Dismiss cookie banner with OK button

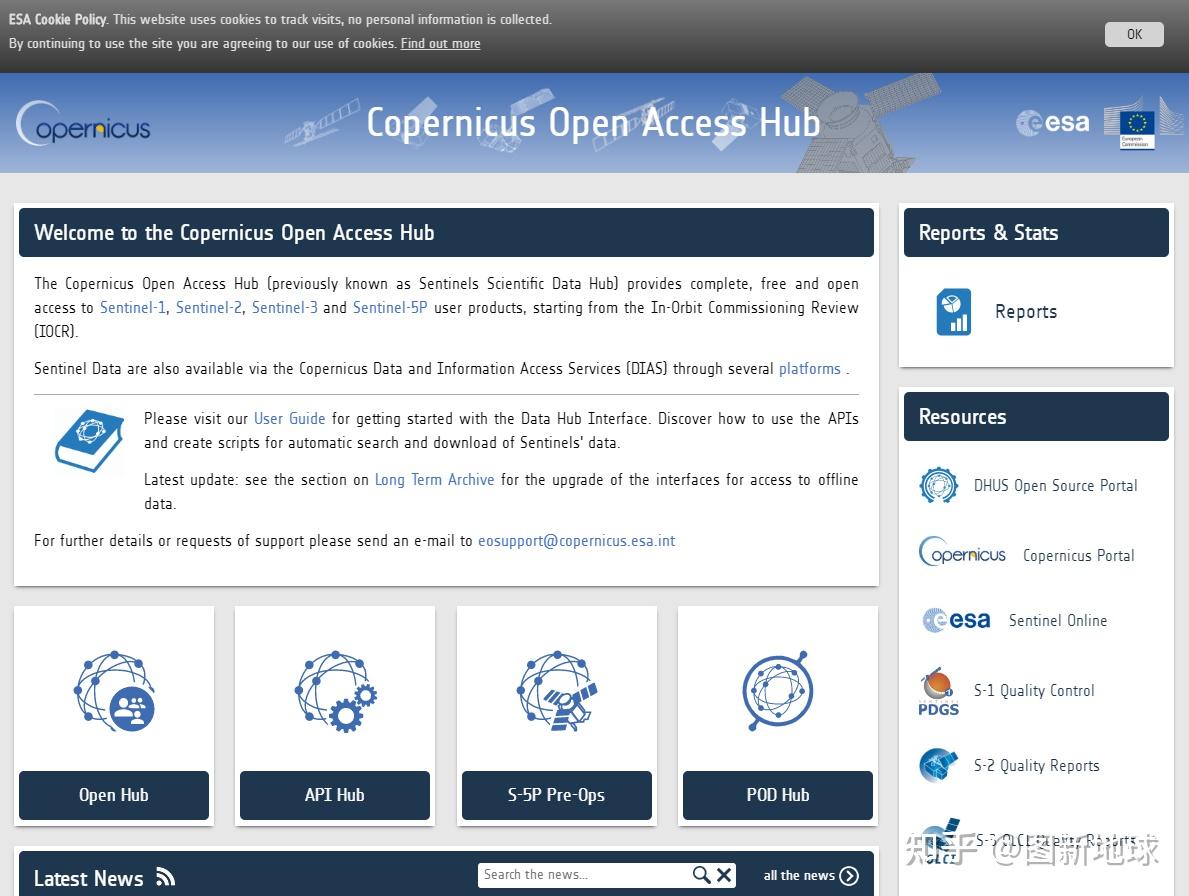point(1134,34)
